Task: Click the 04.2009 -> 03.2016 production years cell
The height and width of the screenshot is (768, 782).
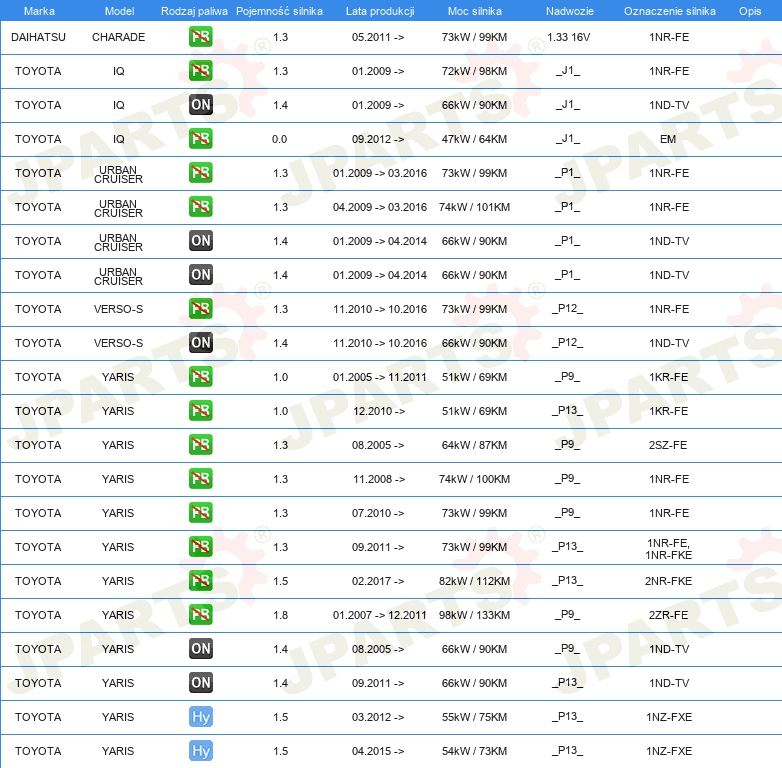Action: (x=380, y=207)
